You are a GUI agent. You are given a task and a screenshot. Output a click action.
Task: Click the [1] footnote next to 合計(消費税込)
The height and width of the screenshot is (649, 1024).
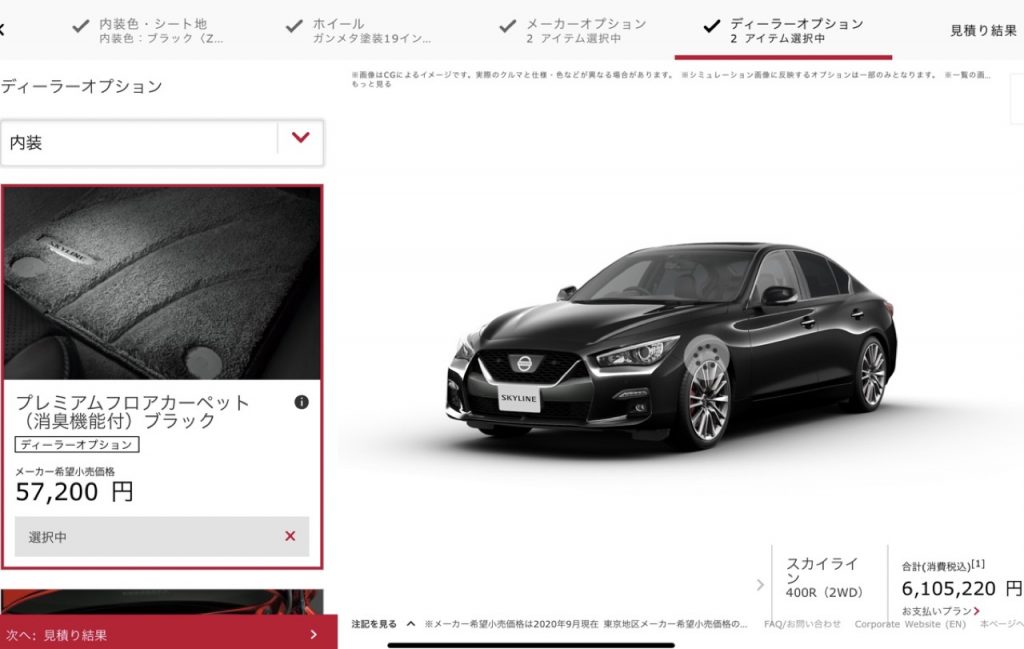point(978,563)
